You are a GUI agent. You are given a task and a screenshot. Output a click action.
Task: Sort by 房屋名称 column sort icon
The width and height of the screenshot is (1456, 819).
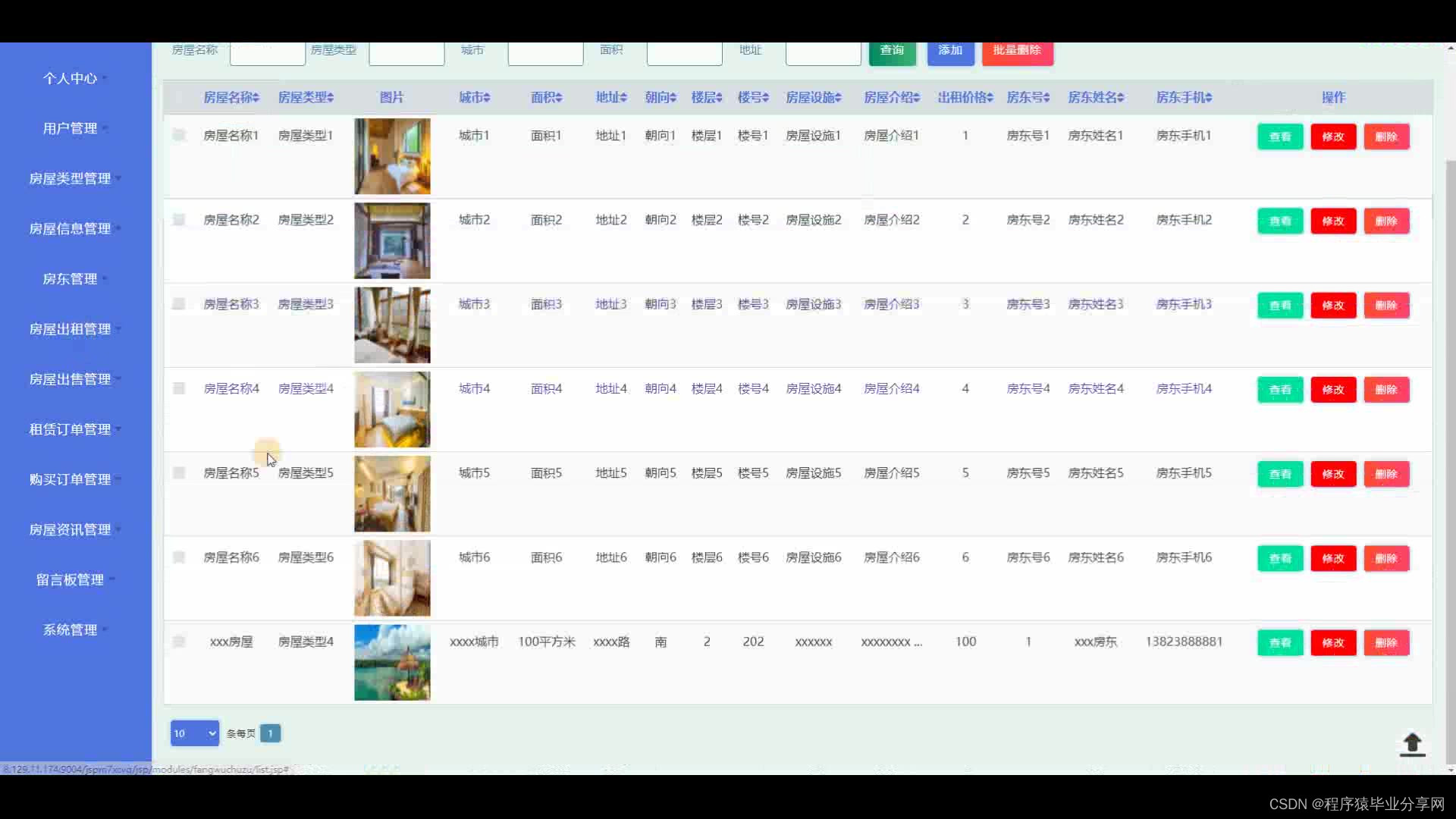click(x=256, y=98)
